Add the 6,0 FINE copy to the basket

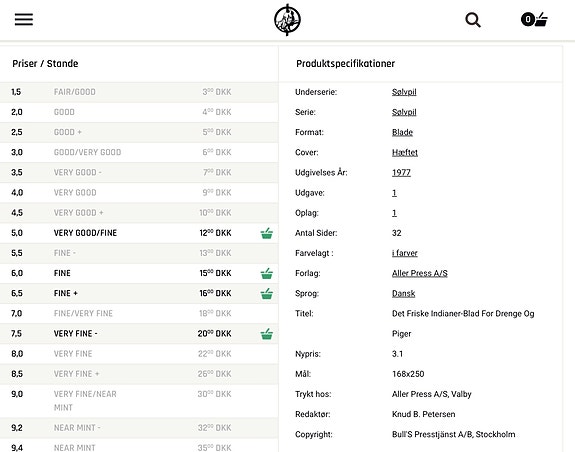267,273
